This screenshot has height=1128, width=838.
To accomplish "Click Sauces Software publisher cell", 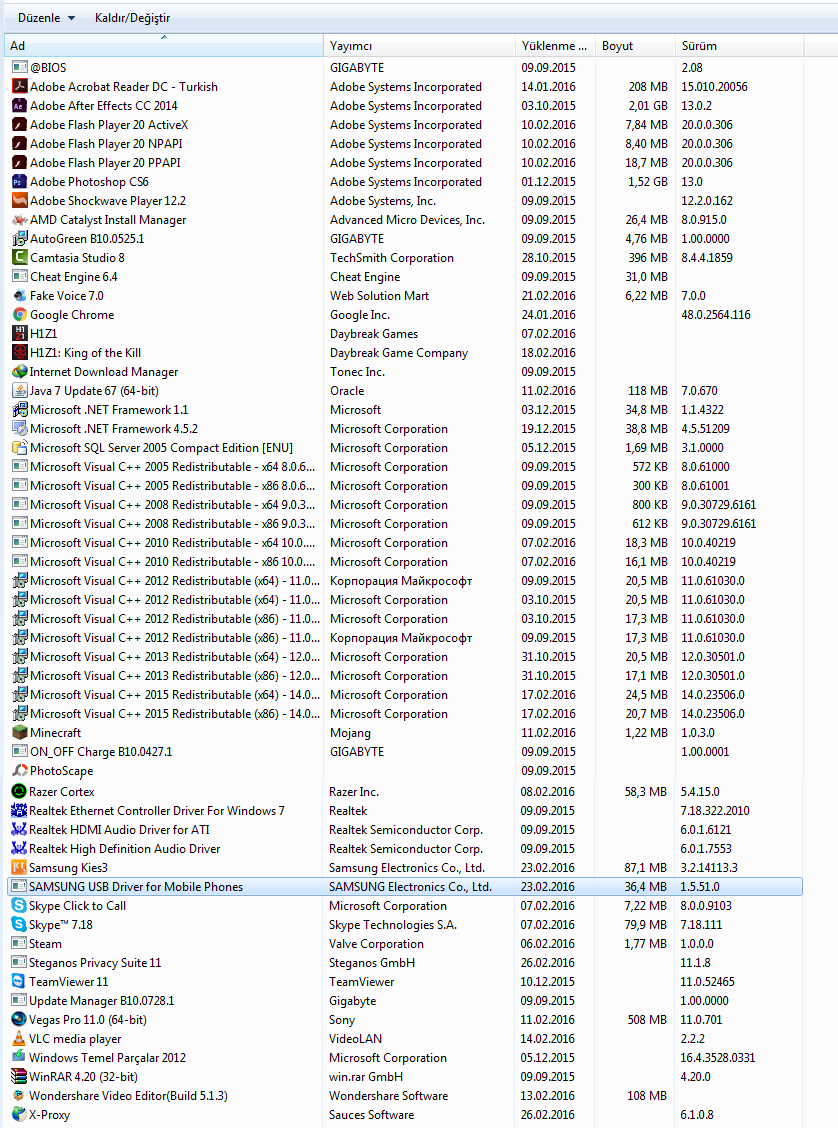I will [x=371, y=1114].
